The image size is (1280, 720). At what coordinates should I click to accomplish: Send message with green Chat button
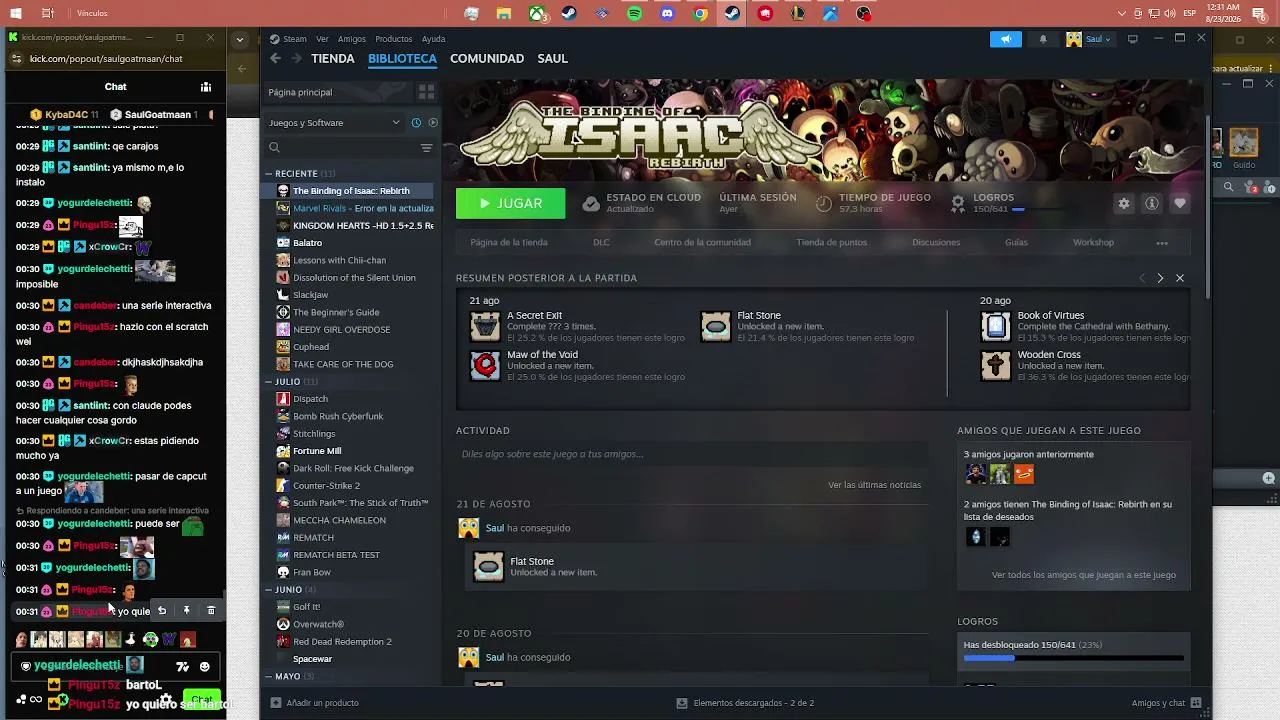pos(203,699)
